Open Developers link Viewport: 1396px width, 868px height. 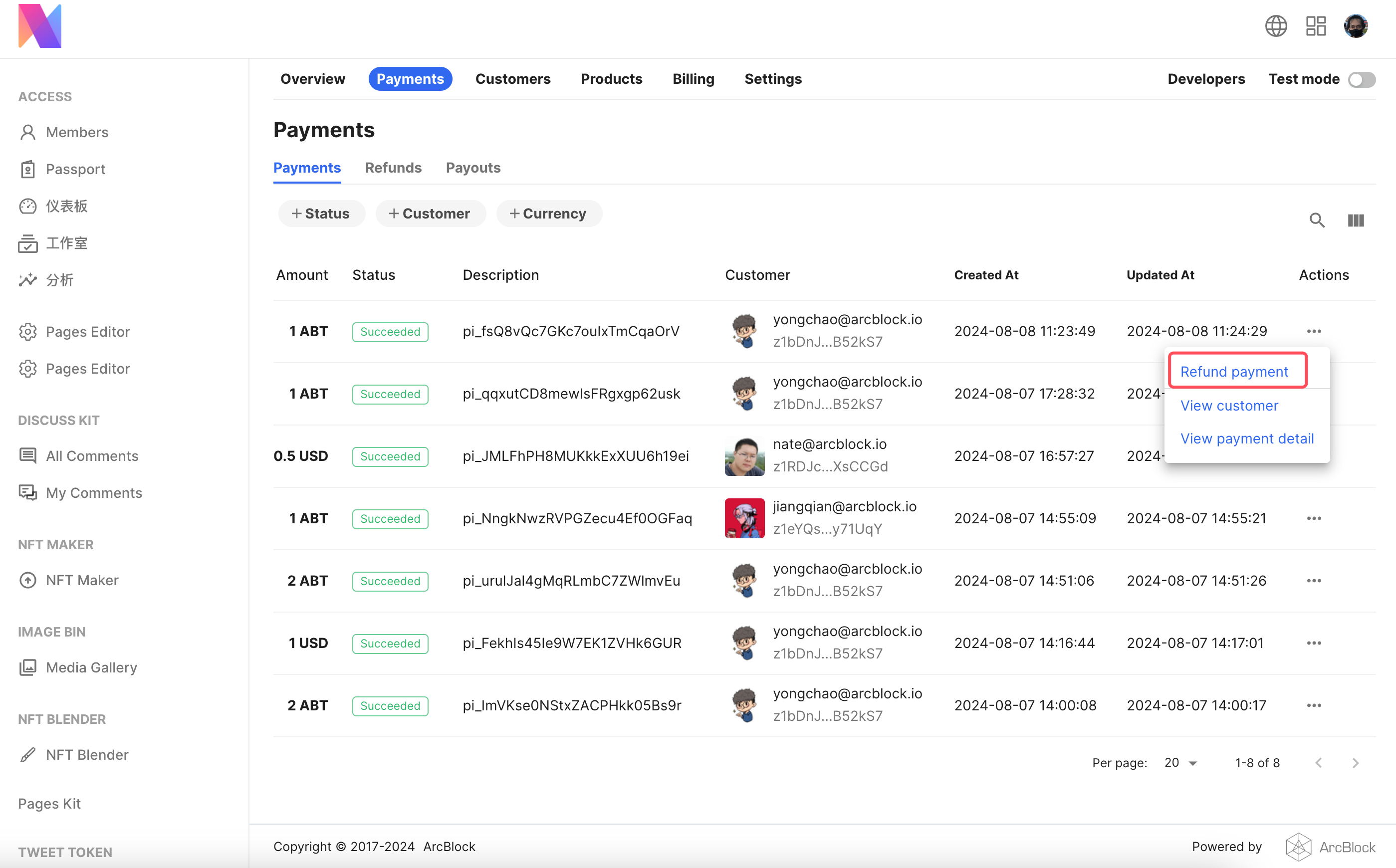click(x=1206, y=79)
